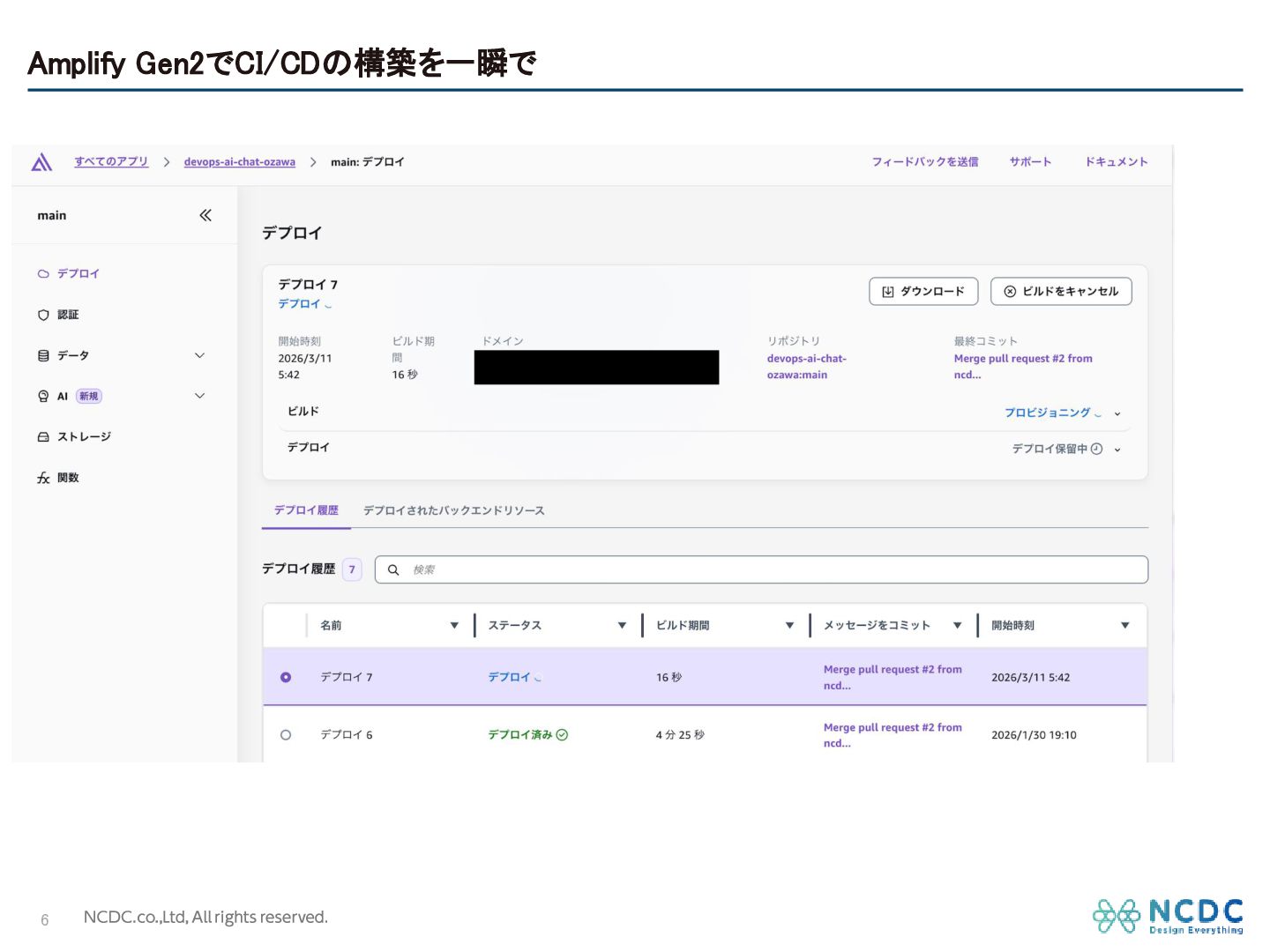Click the 新規 badge next to AI
Image resolution: width=1270 pixels, height=952 pixels.
point(89,397)
